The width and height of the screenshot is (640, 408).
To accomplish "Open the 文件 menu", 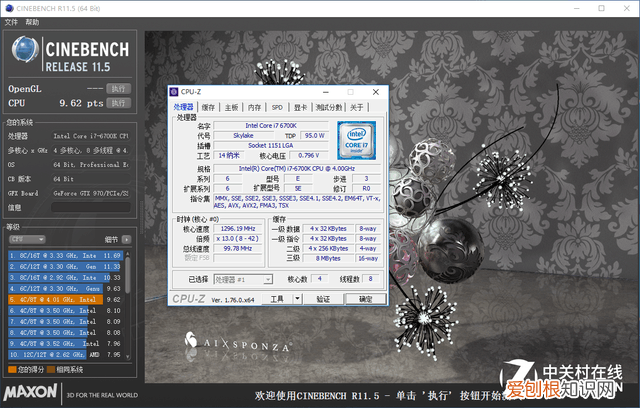I will 11,22.
